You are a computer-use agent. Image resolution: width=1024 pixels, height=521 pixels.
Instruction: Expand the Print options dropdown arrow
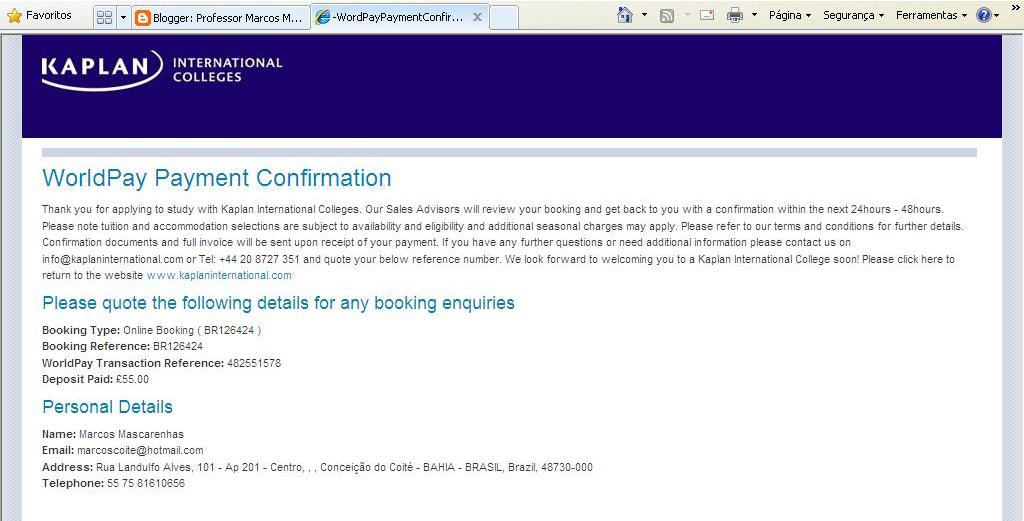[x=754, y=15]
